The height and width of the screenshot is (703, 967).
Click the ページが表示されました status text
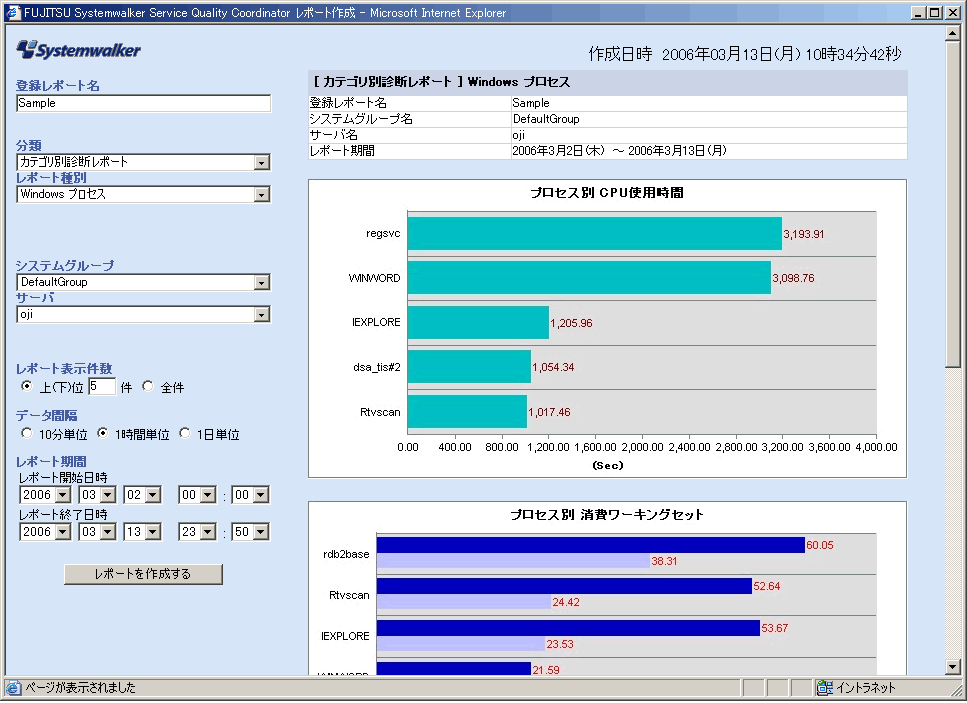(x=80, y=688)
